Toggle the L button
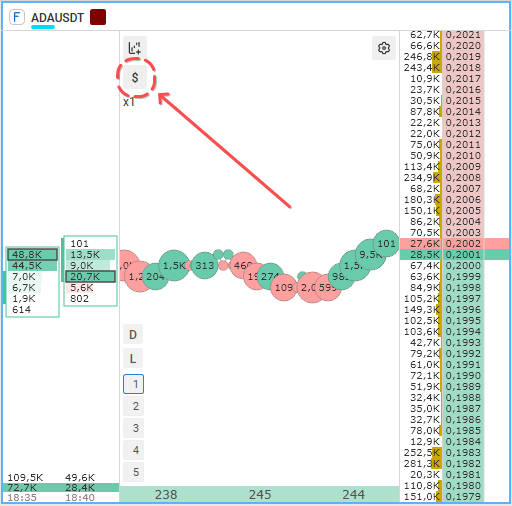512x506 pixels. pos(133,359)
